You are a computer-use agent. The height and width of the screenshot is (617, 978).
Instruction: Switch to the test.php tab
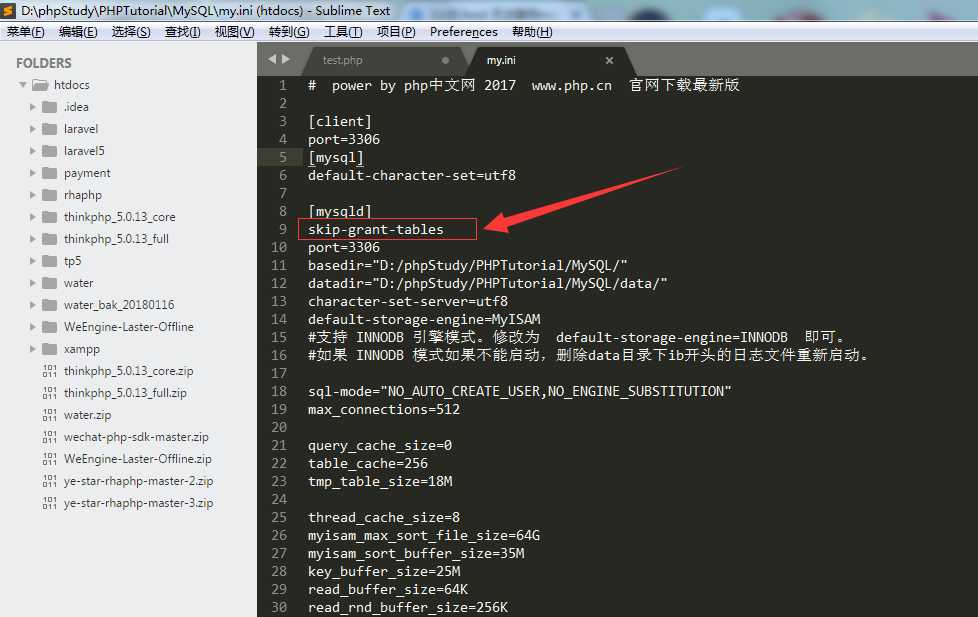342,61
